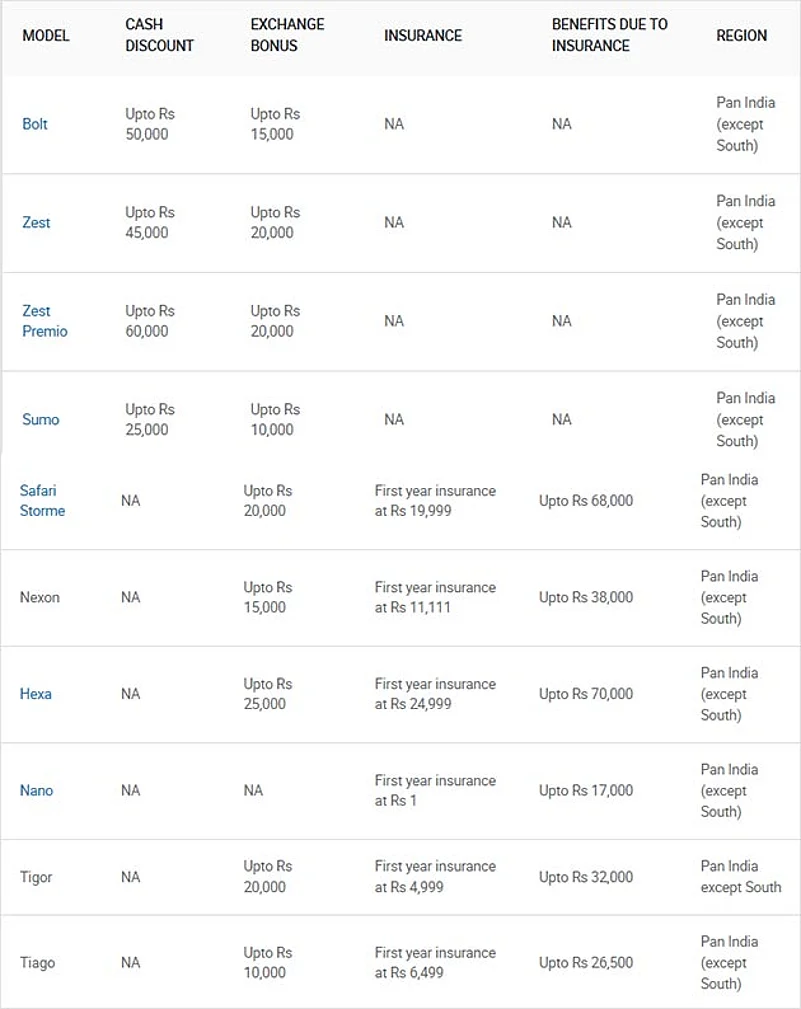
Task: Open the Safari Storme link
Action: pos(42,500)
